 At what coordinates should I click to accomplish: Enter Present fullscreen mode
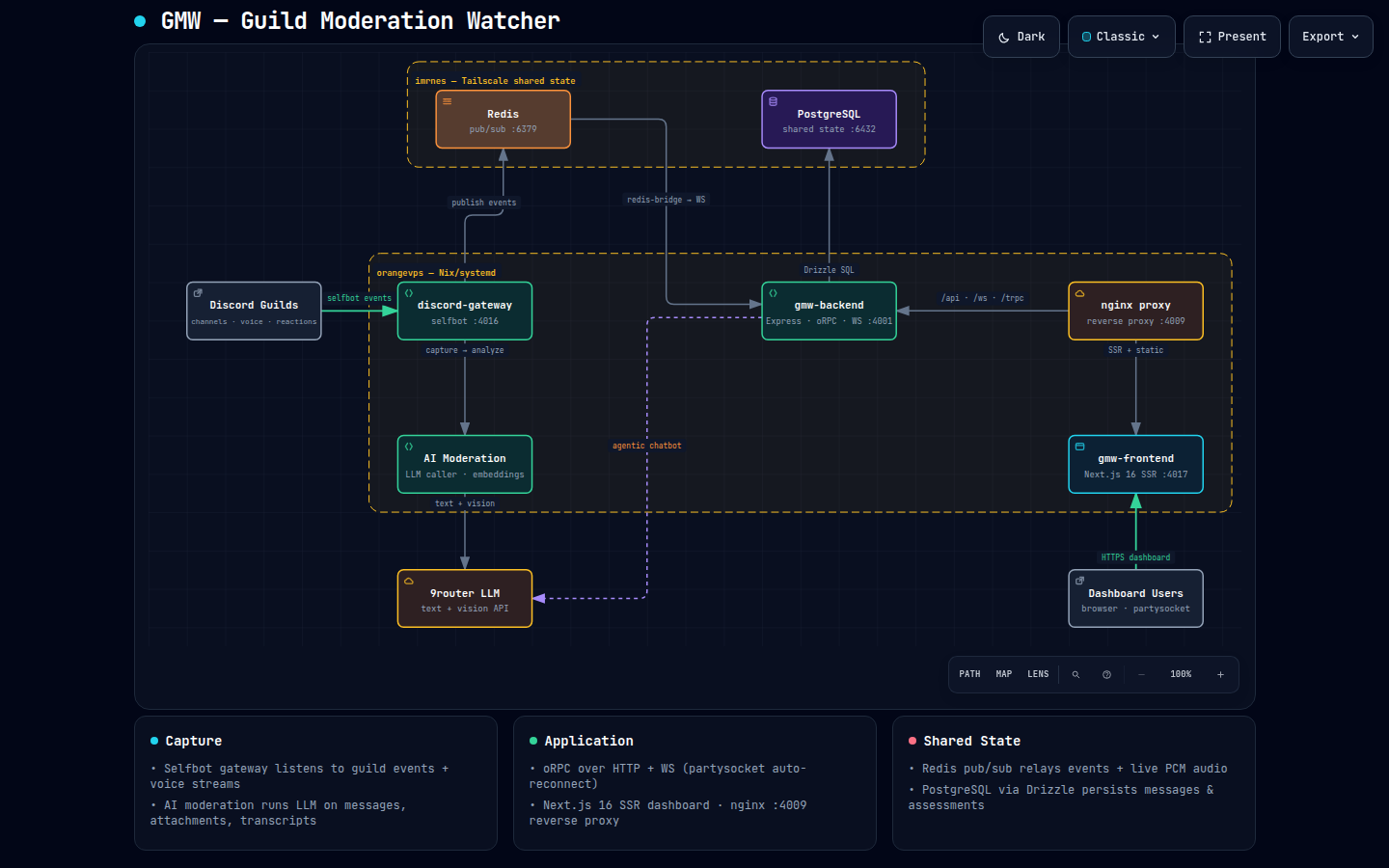[x=1233, y=37]
